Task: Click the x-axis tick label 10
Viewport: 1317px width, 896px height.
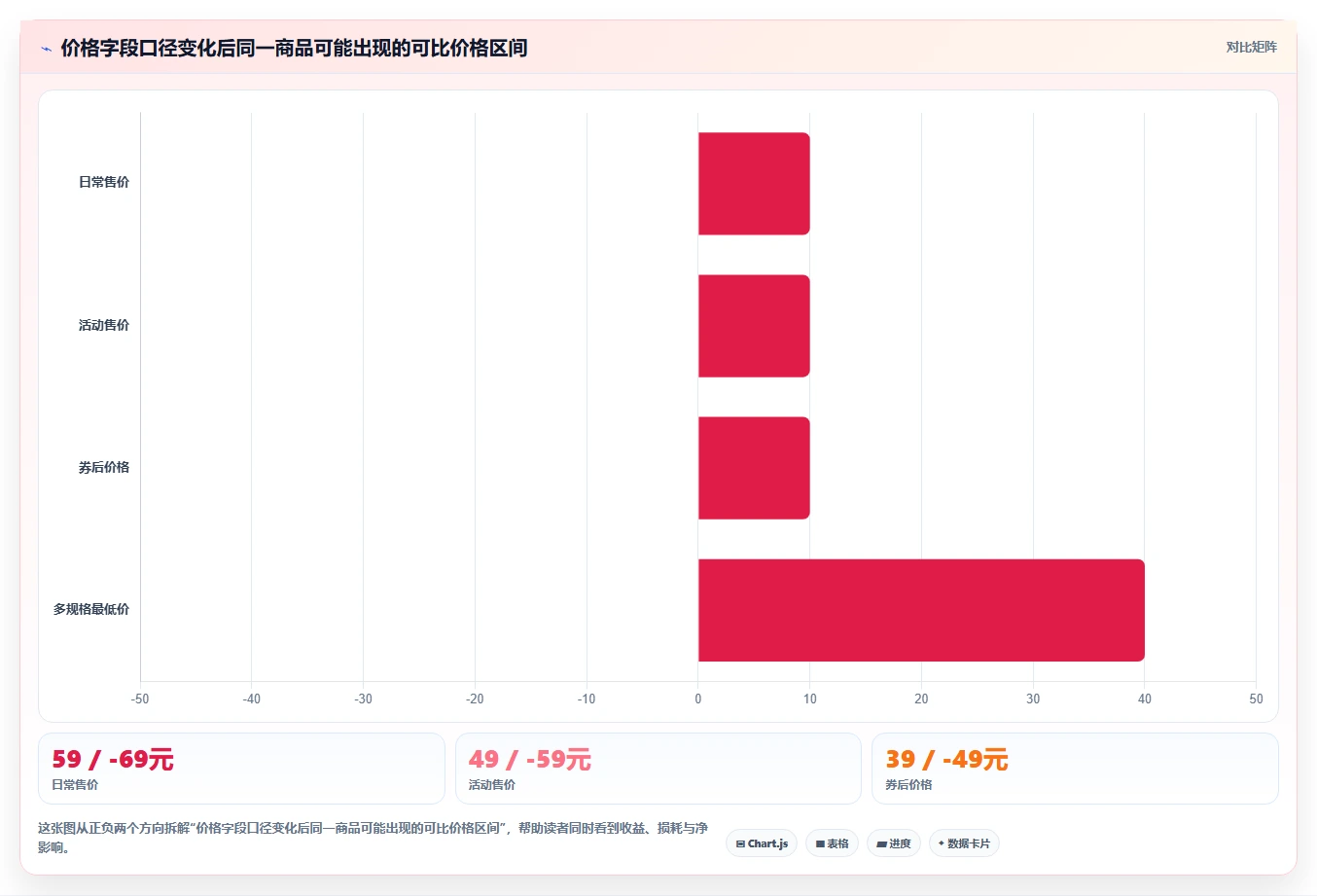Action: 810,699
